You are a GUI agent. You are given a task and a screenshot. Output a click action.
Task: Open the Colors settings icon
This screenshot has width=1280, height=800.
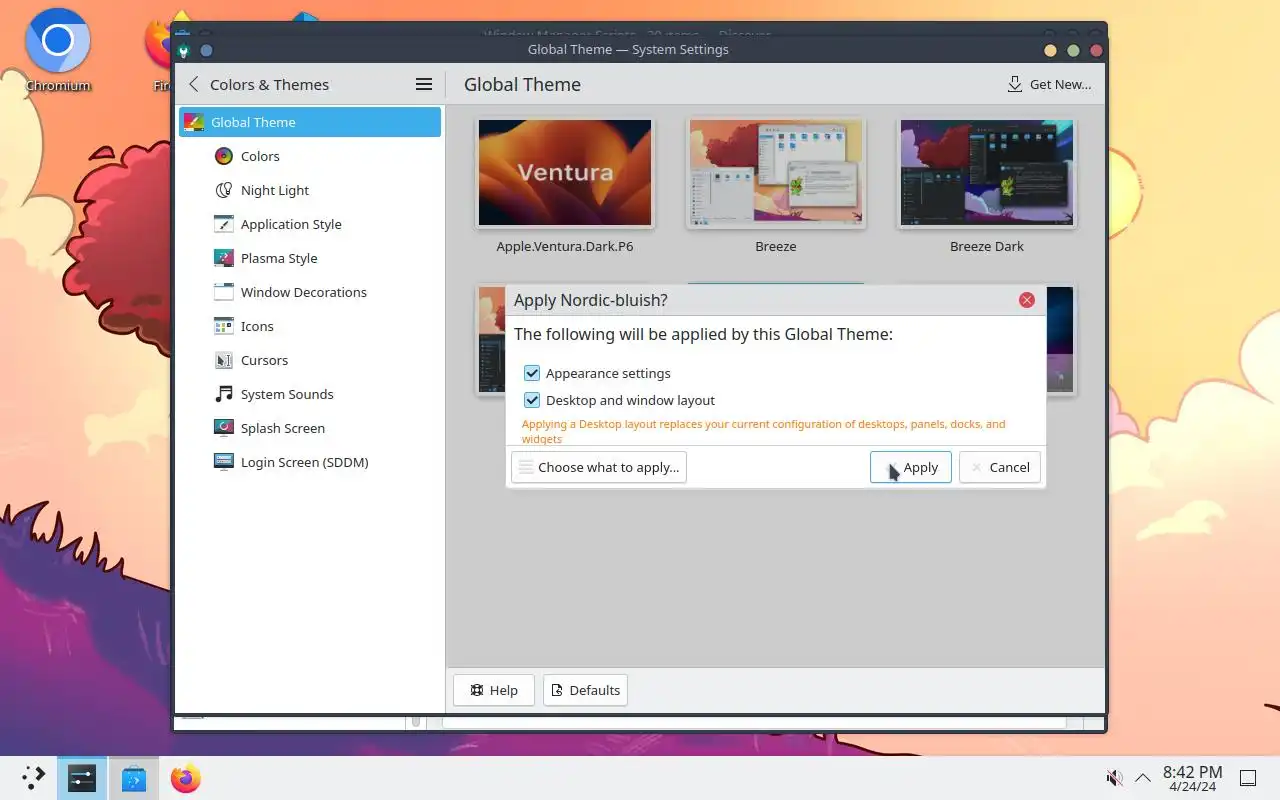pos(224,156)
